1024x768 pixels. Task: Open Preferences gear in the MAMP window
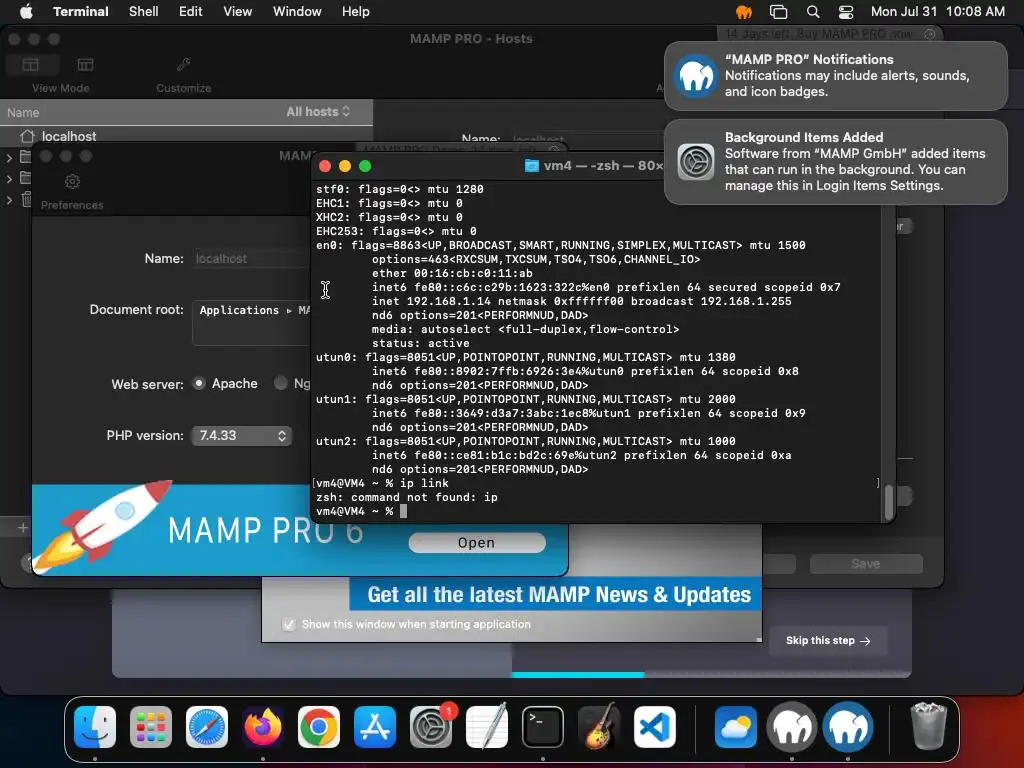click(x=72, y=182)
